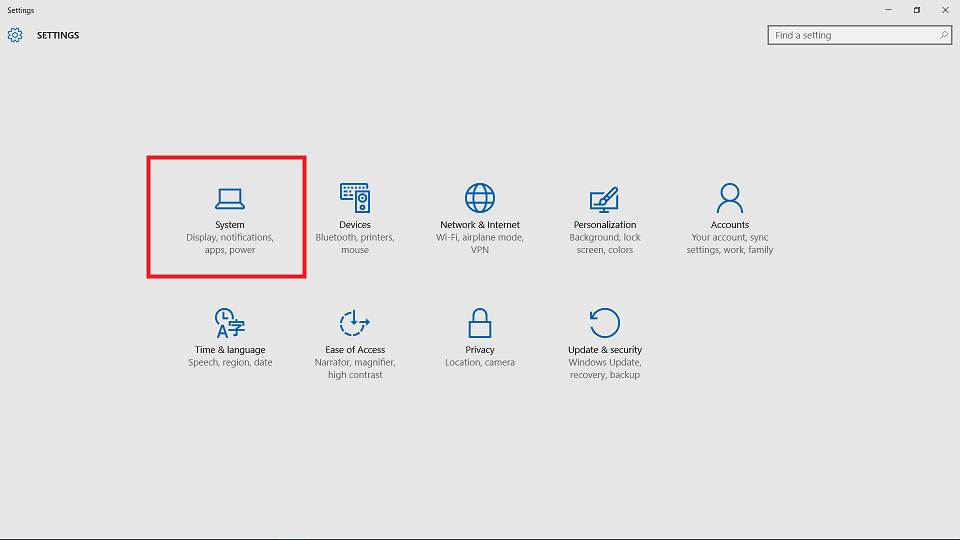Open the Ease of Access icon
The image size is (960, 540).
[354, 323]
